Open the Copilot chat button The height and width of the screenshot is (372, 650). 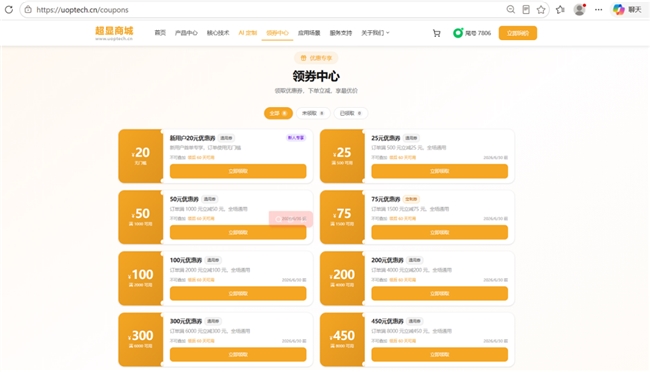[x=628, y=10]
